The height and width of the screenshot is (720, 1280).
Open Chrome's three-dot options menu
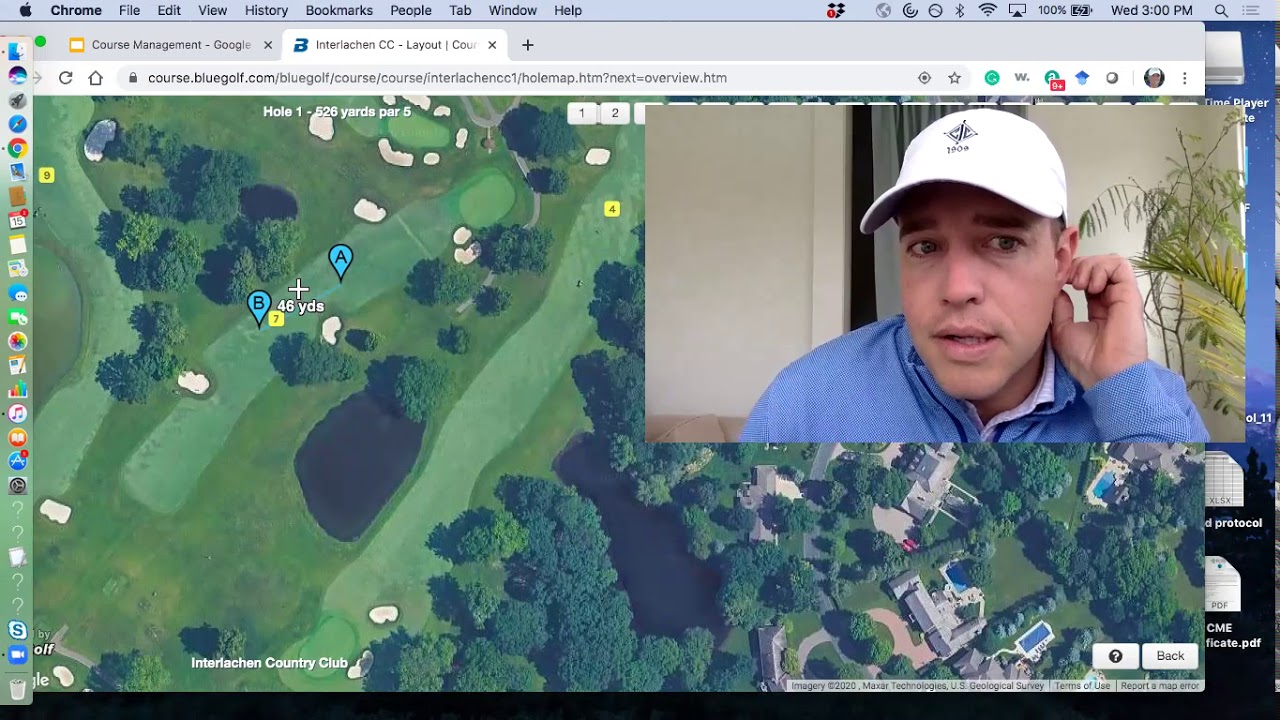[1184, 78]
